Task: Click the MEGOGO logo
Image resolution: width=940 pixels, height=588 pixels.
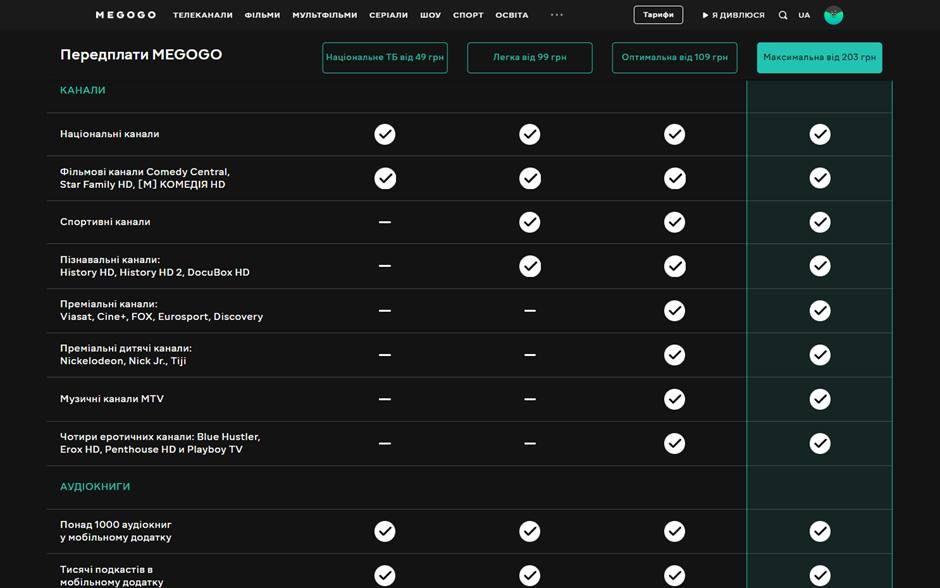Action: click(x=125, y=15)
